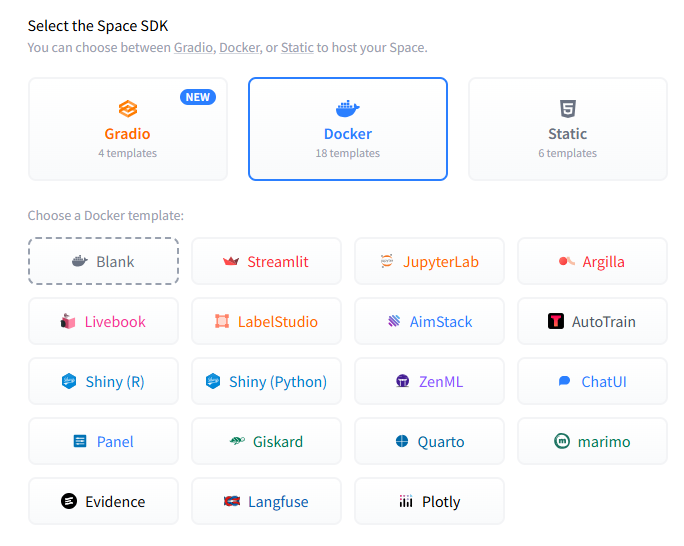Click the marimo logo icon
684x546 pixels.
click(x=561, y=442)
